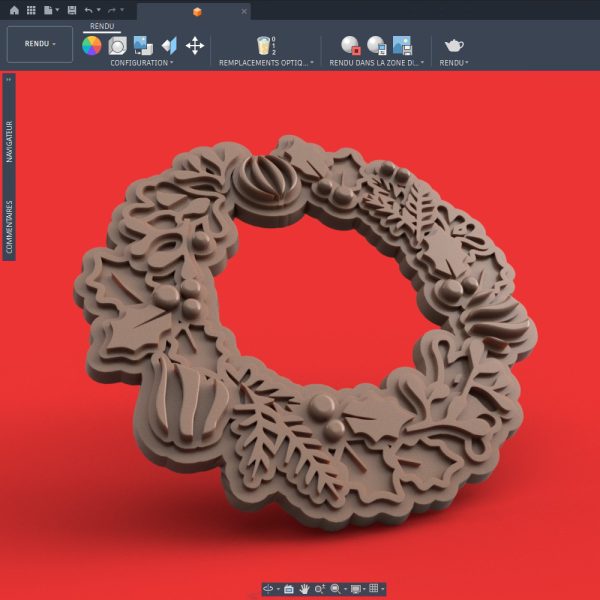The height and width of the screenshot is (600, 600).
Task: Open the Orbit type dropdown arrow
Action: click(278, 589)
